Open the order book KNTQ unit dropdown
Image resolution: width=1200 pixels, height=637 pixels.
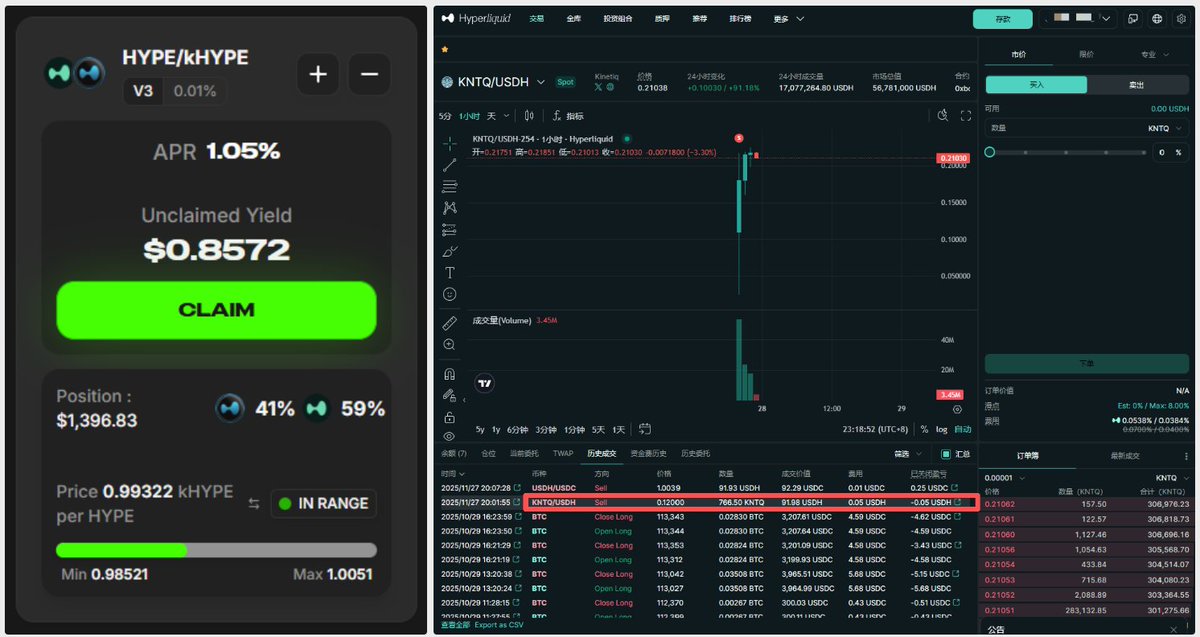pyautogui.click(x=1171, y=478)
